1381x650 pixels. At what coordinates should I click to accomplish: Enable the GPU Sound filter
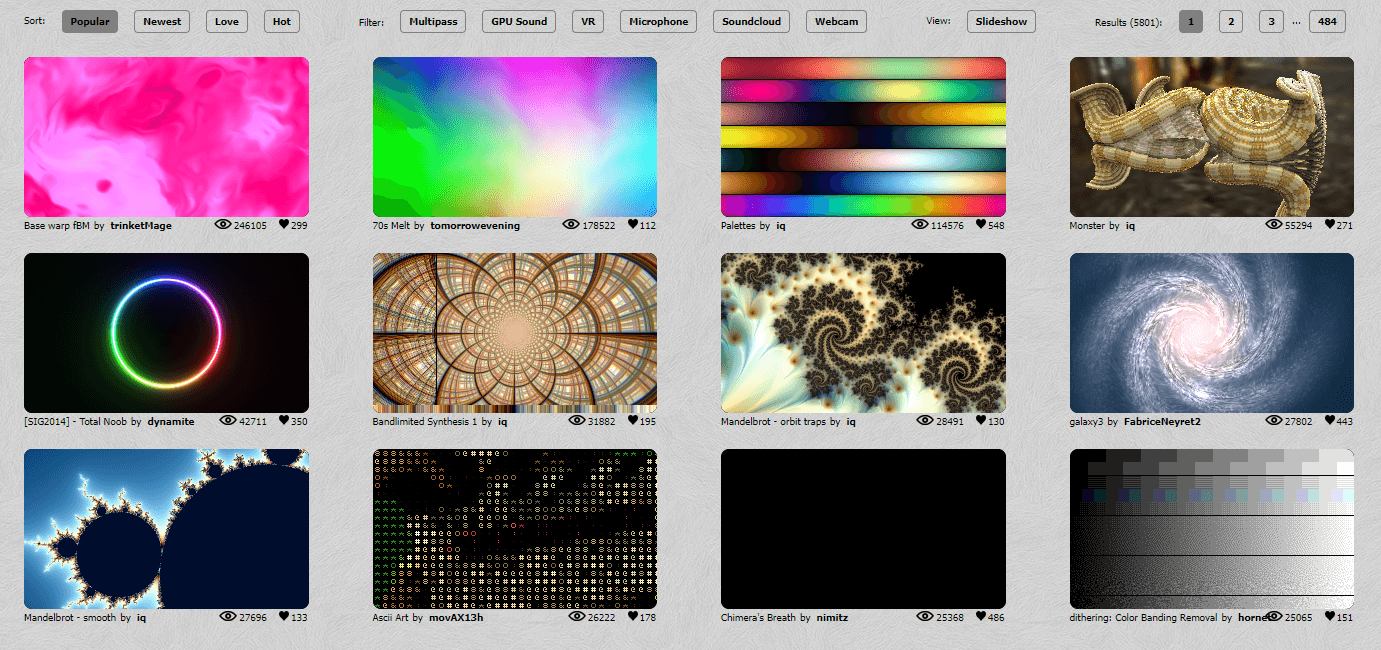[x=518, y=22]
